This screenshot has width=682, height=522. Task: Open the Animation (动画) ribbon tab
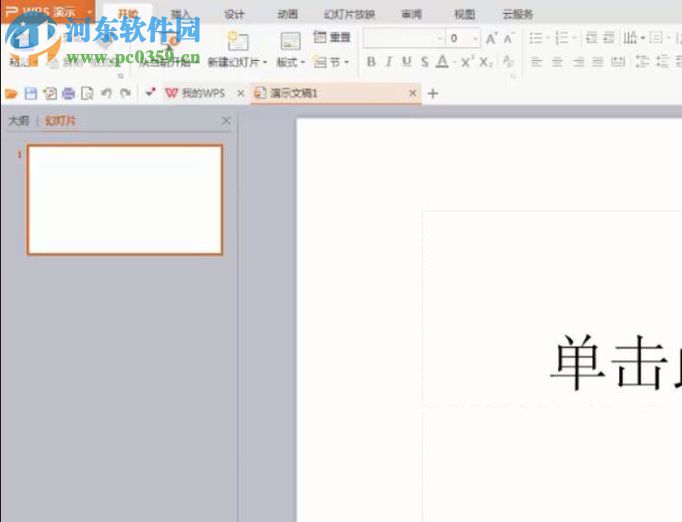coord(288,14)
